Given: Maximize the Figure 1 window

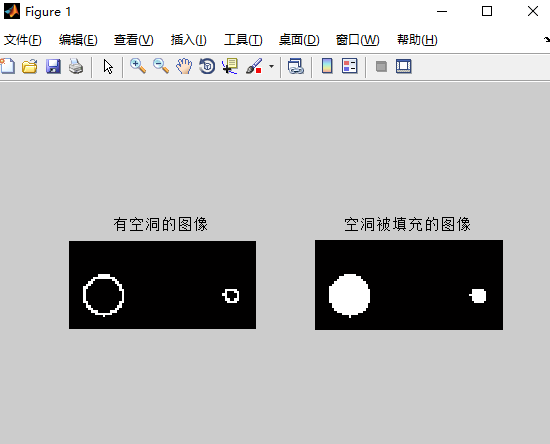Looking at the screenshot, I should coord(487,11).
